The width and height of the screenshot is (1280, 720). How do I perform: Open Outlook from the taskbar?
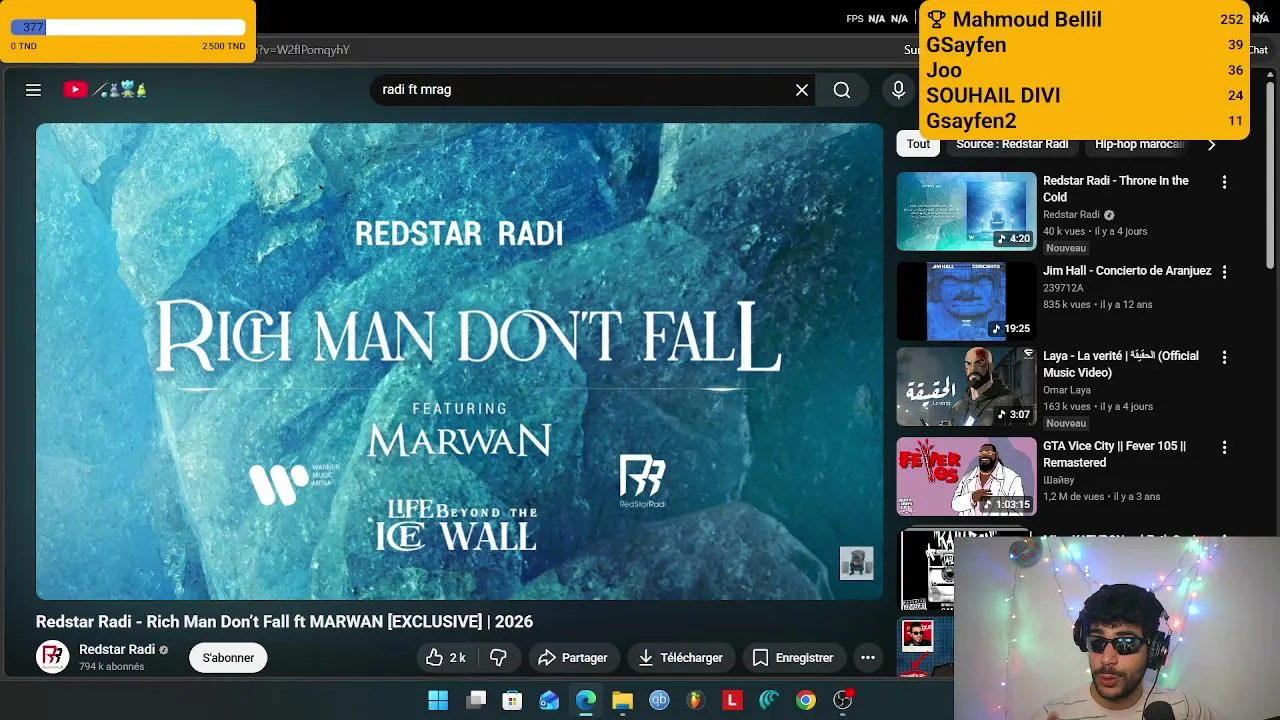pyautogui.click(x=549, y=701)
